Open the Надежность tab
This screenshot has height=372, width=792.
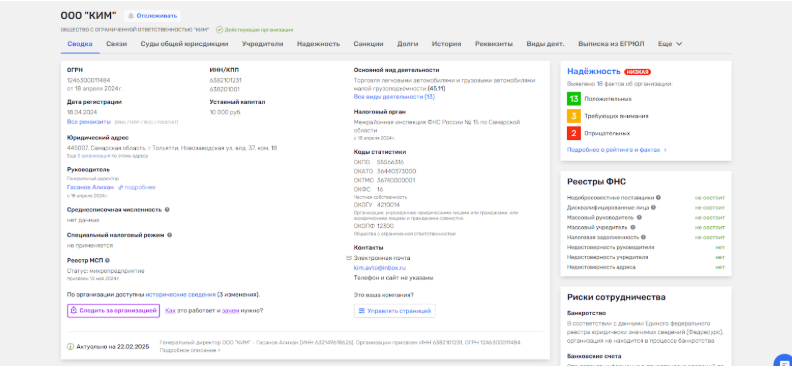pos(318,44)
